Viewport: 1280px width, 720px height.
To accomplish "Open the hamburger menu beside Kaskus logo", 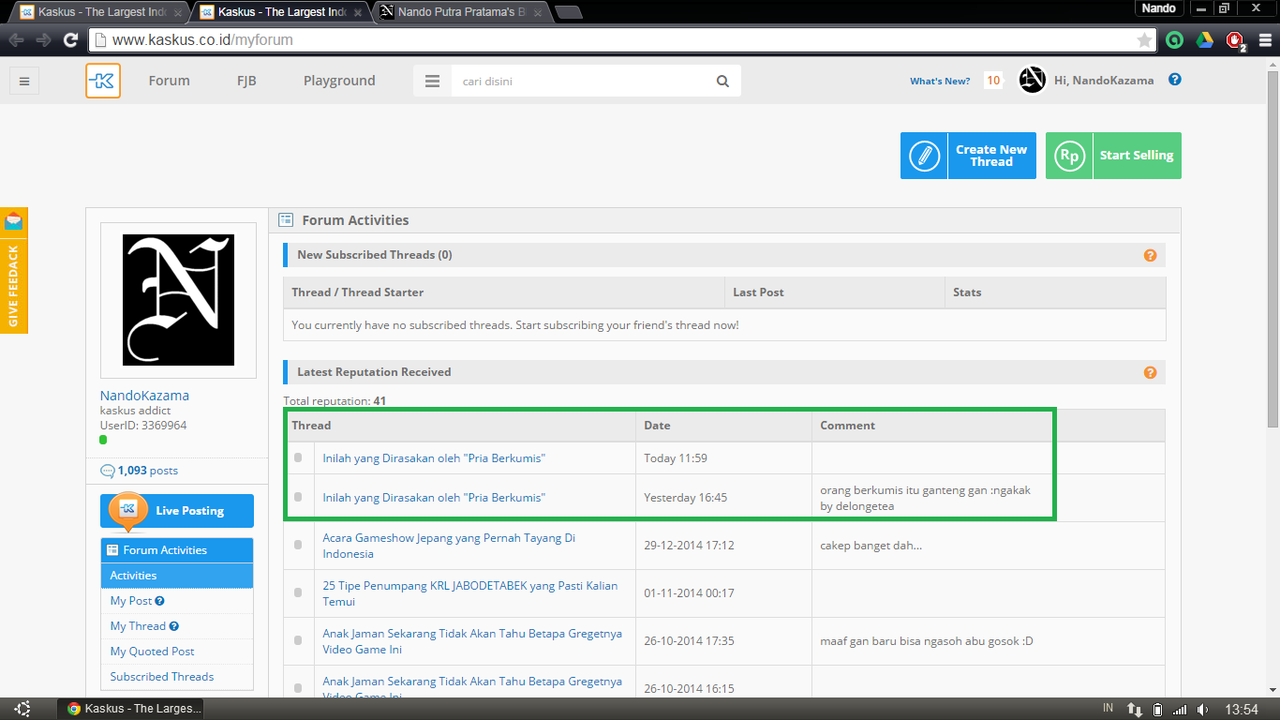I will click(25, 81).
